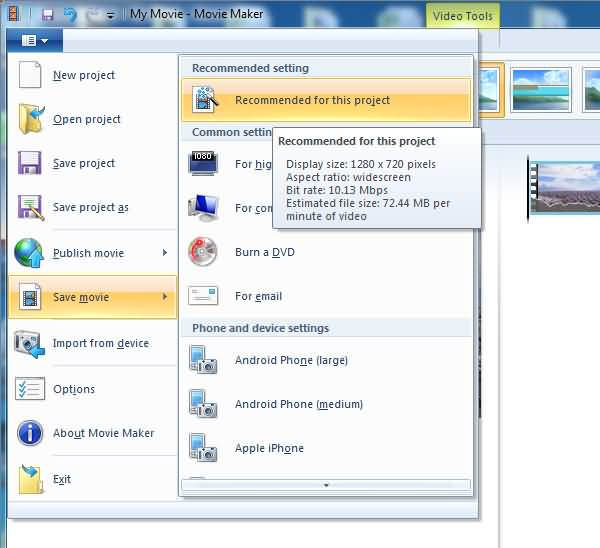Click the desert video clip in storyboard
This screenshot has height=548, width=600.
tap(564, 187)
